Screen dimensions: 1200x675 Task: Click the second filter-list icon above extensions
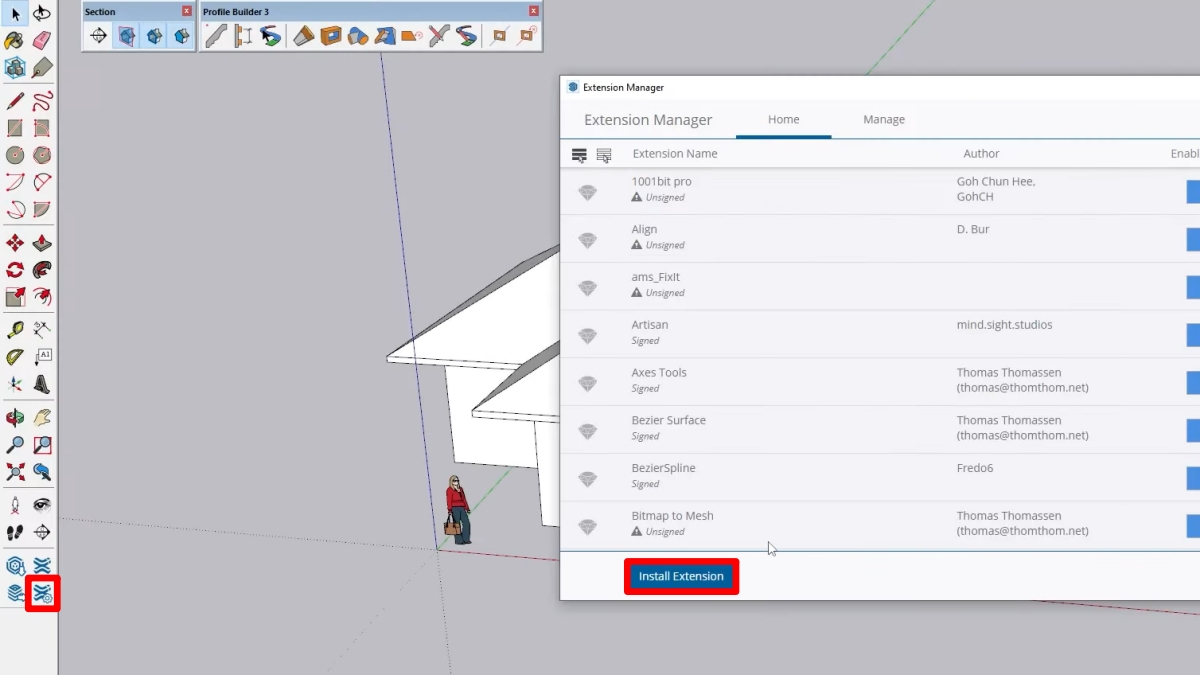[604, 155]
